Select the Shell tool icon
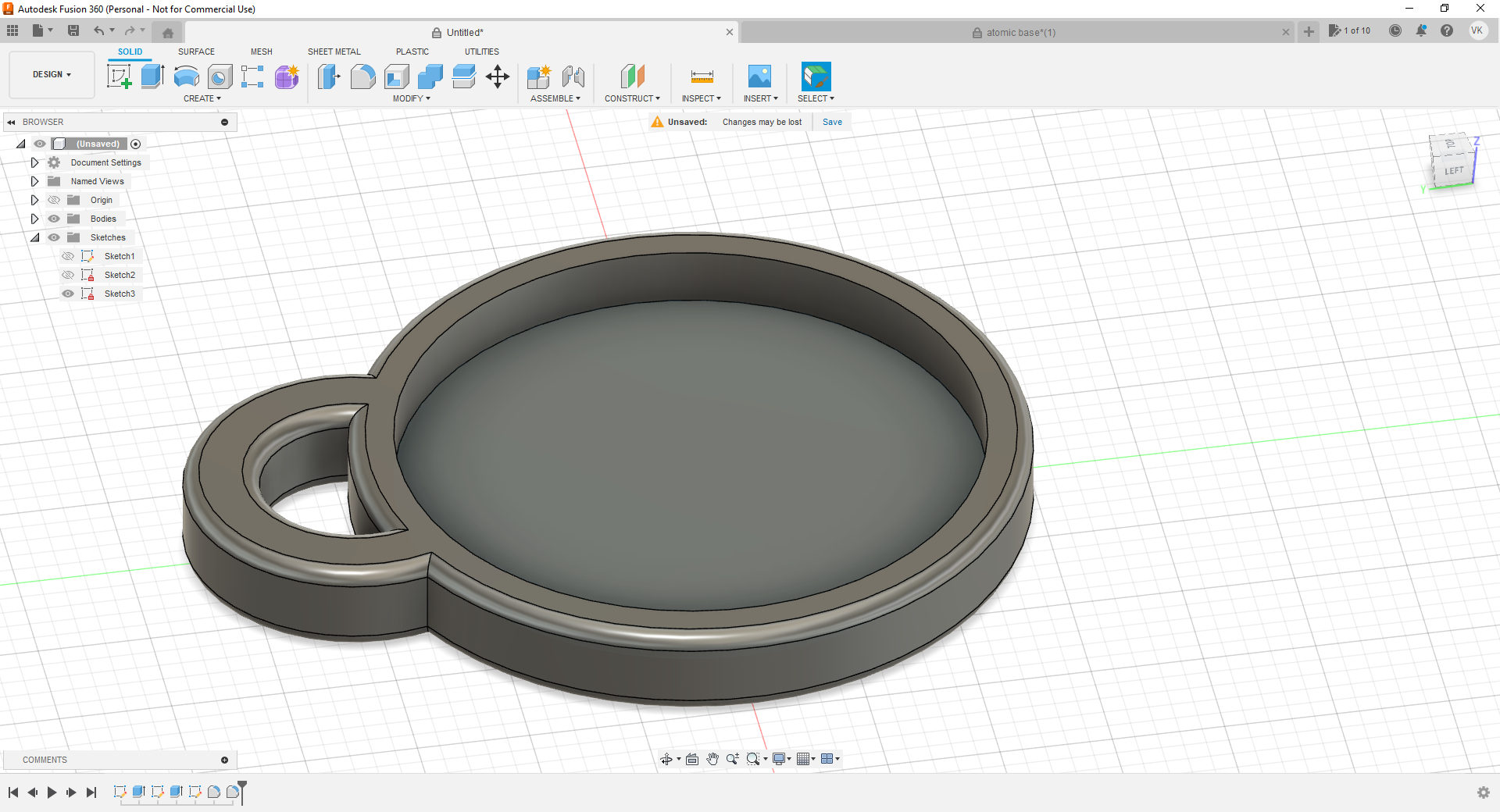The image size is (1500, 812). [x=396, y=77]
